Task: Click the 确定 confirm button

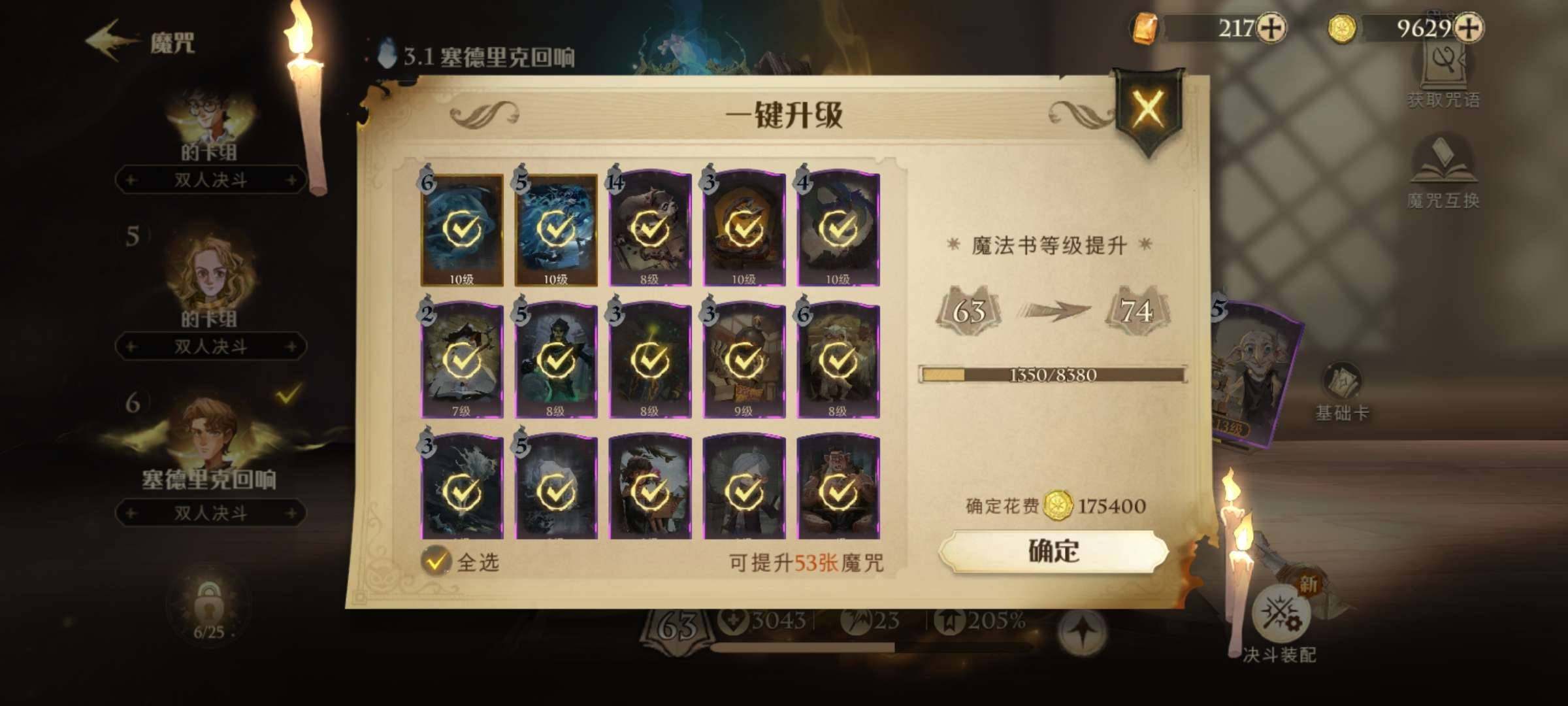Action: point(1053,551)
